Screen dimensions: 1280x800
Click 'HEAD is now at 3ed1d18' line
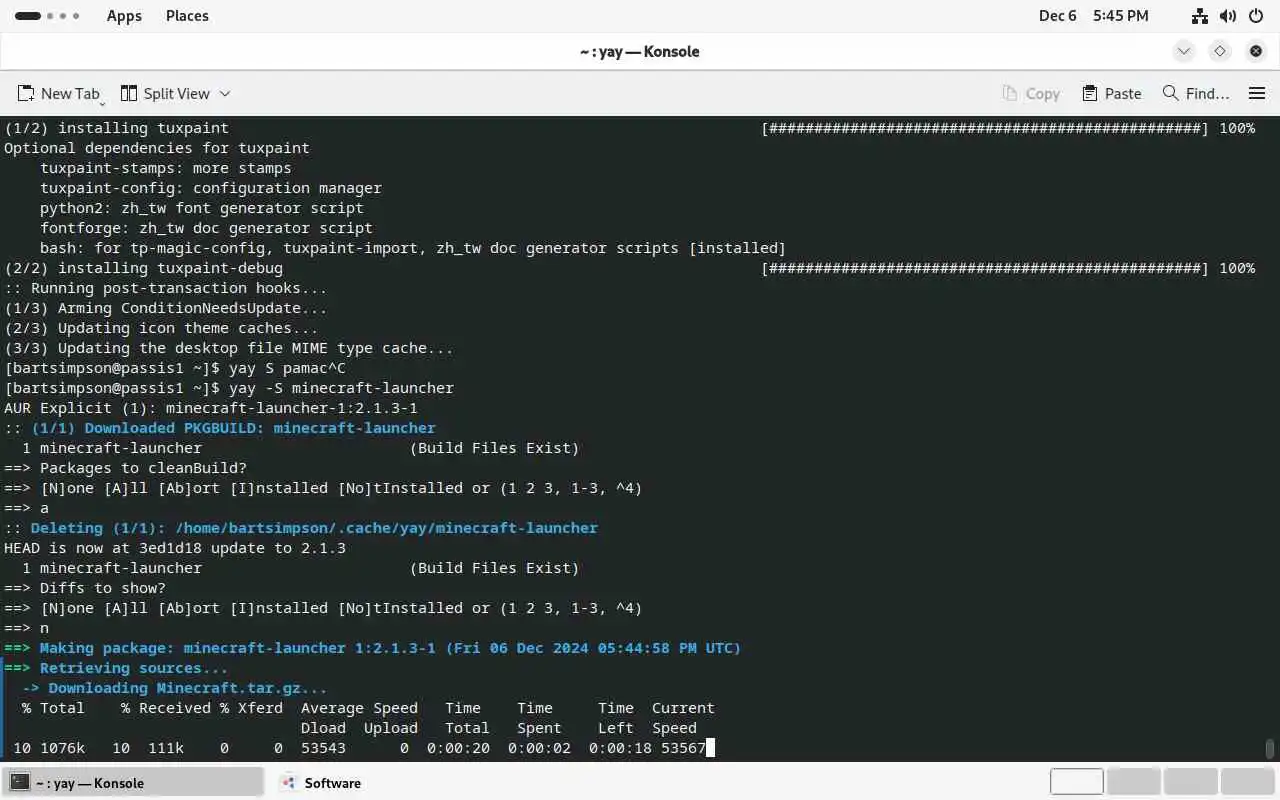[x=175, y=548]
